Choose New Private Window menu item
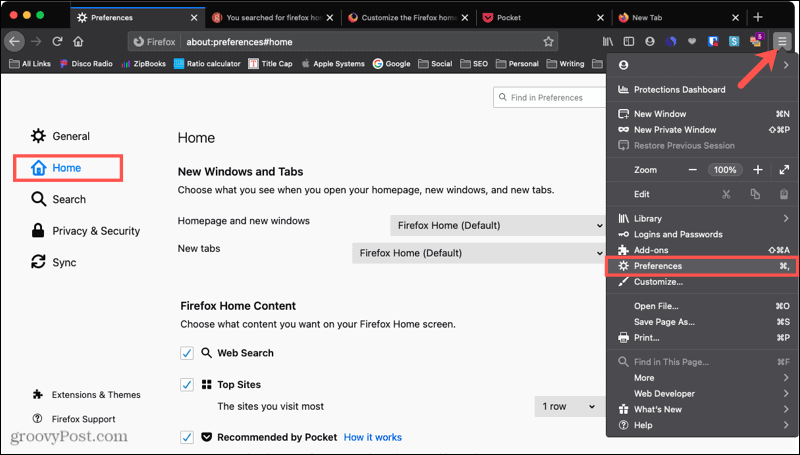The height and width of the screenshot is (455, 800). click(x=703, y=130)
